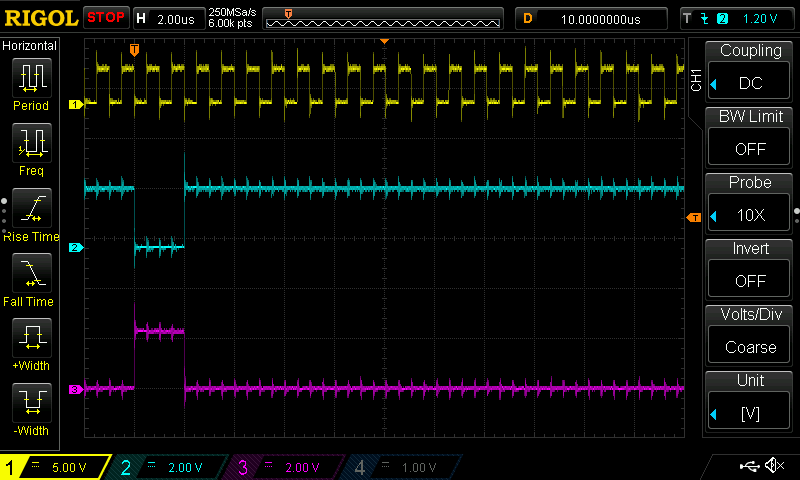This screenshot has height=480, width=800.
Task: Toggle Volts/Div Coarse setting
Action: coord(749,345)
